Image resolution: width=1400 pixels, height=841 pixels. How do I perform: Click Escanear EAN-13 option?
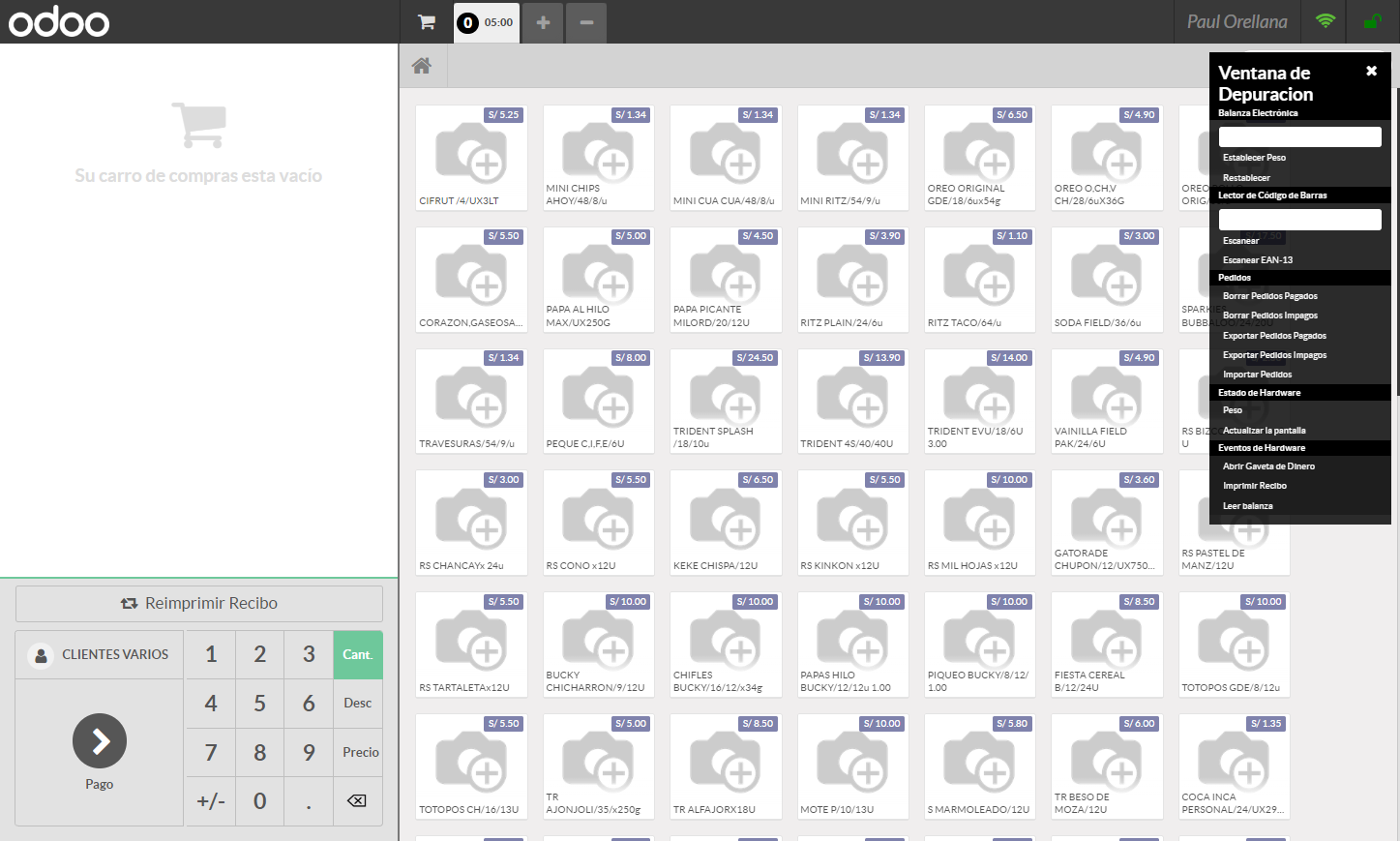(1258, 260)
